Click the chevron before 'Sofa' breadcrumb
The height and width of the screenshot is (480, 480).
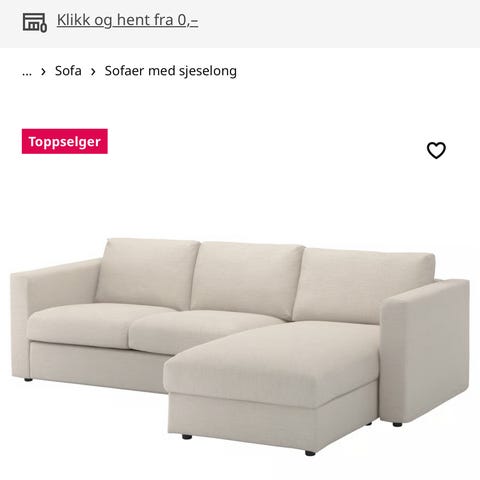pyautogui.click(x=43, y=71)
